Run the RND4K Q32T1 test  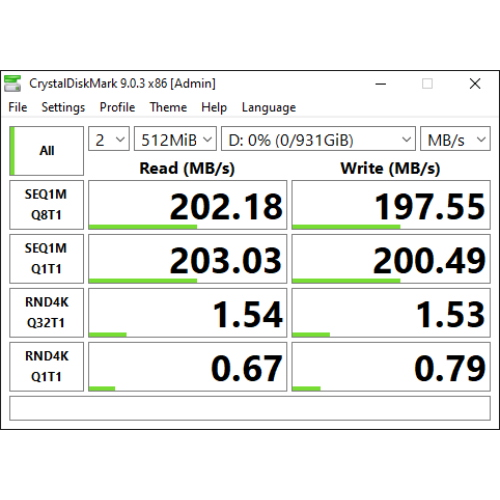point(46,313)
